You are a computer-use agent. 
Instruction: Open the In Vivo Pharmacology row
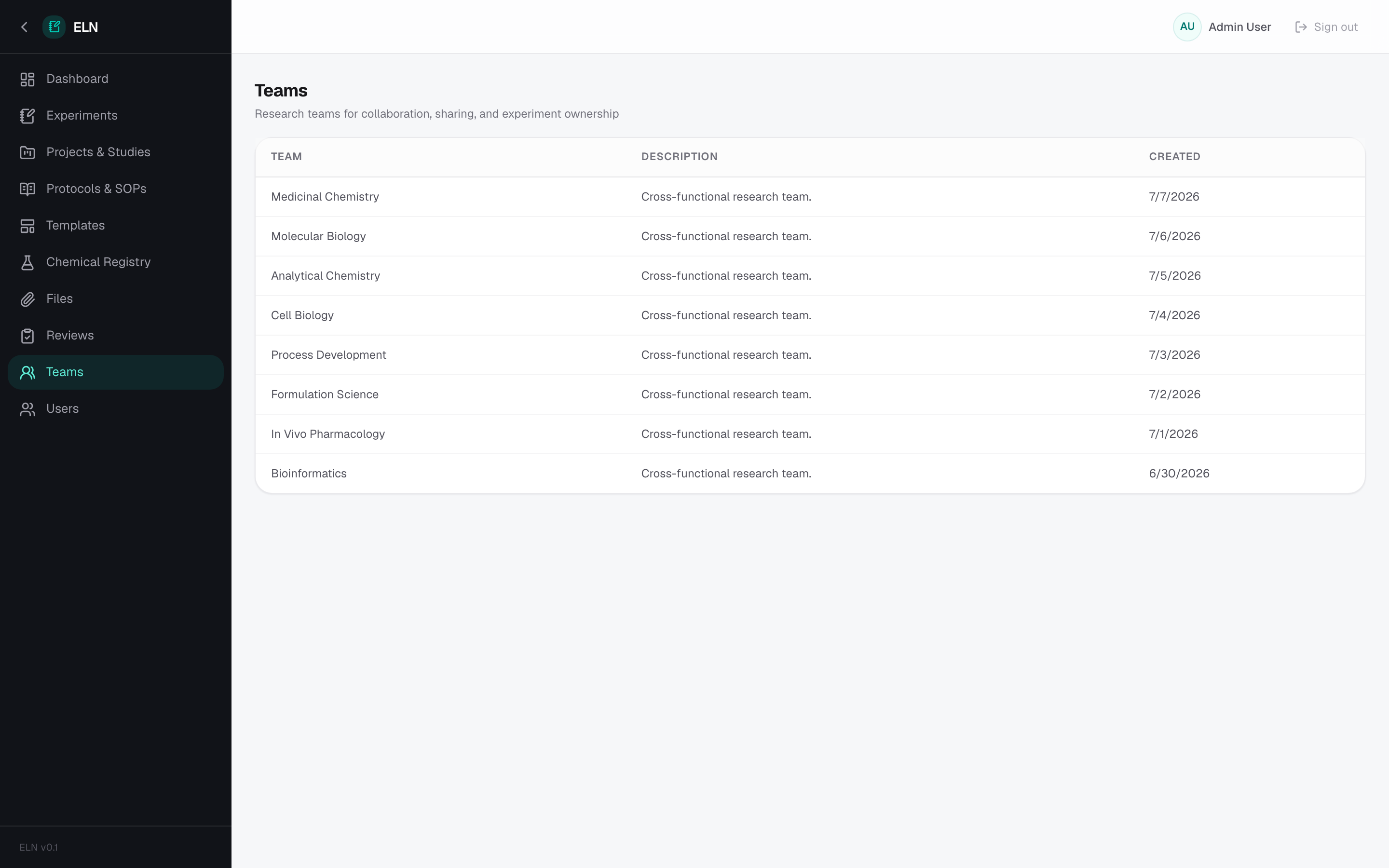point(810,434)
